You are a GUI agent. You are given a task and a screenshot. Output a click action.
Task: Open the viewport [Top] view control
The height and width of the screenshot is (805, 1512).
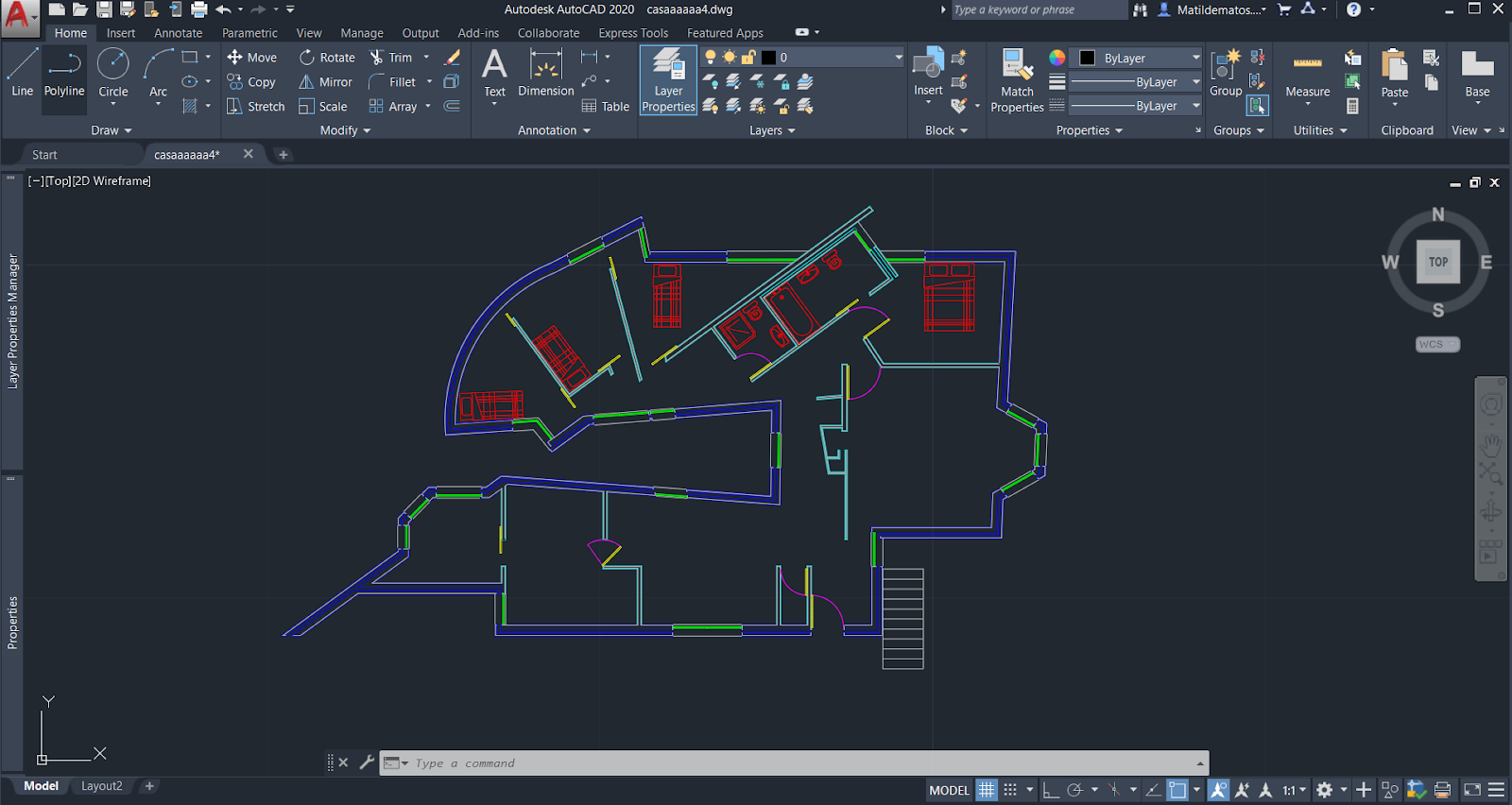coord(58,180)
